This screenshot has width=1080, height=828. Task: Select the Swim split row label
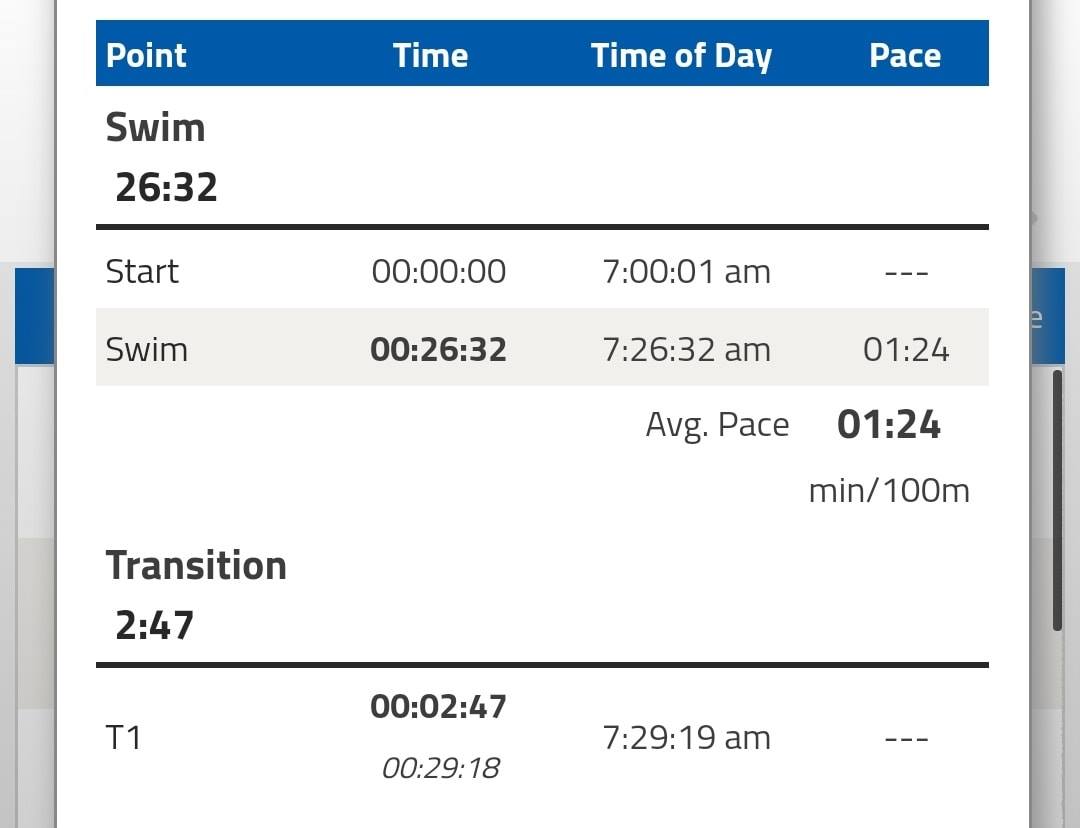tap(147, 349)
